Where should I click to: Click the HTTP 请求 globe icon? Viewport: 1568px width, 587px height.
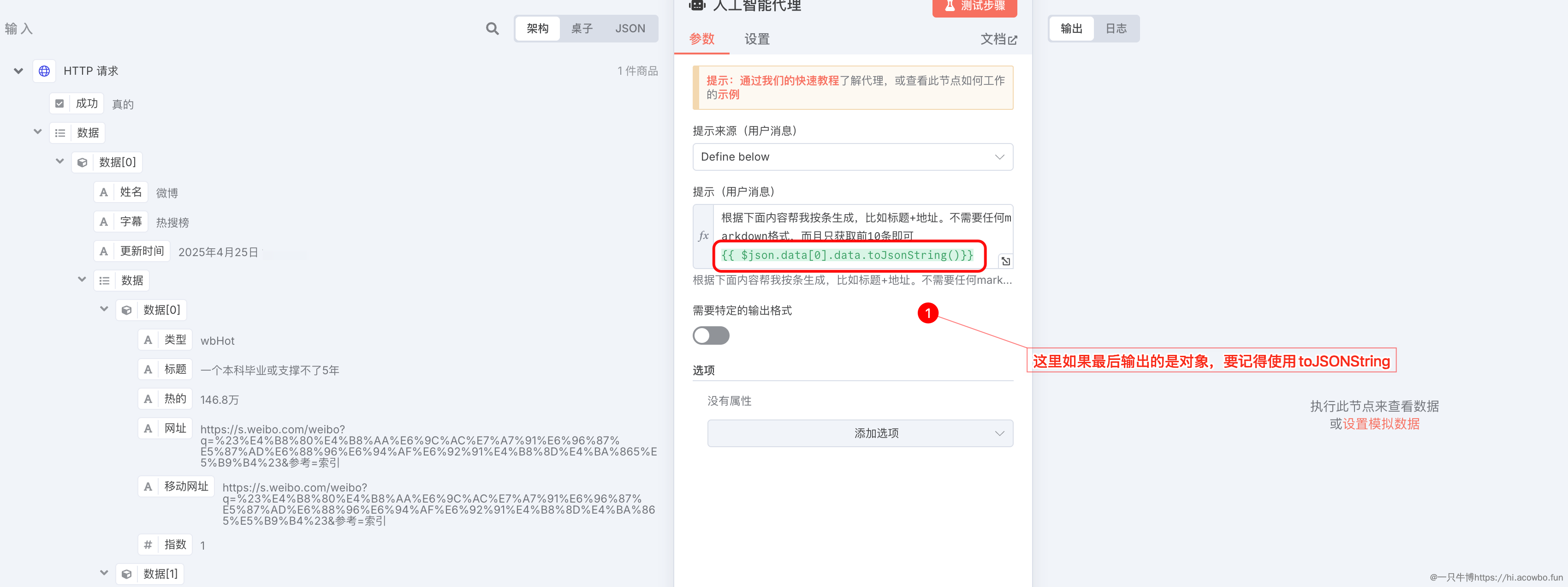click(x=44, y=71)
